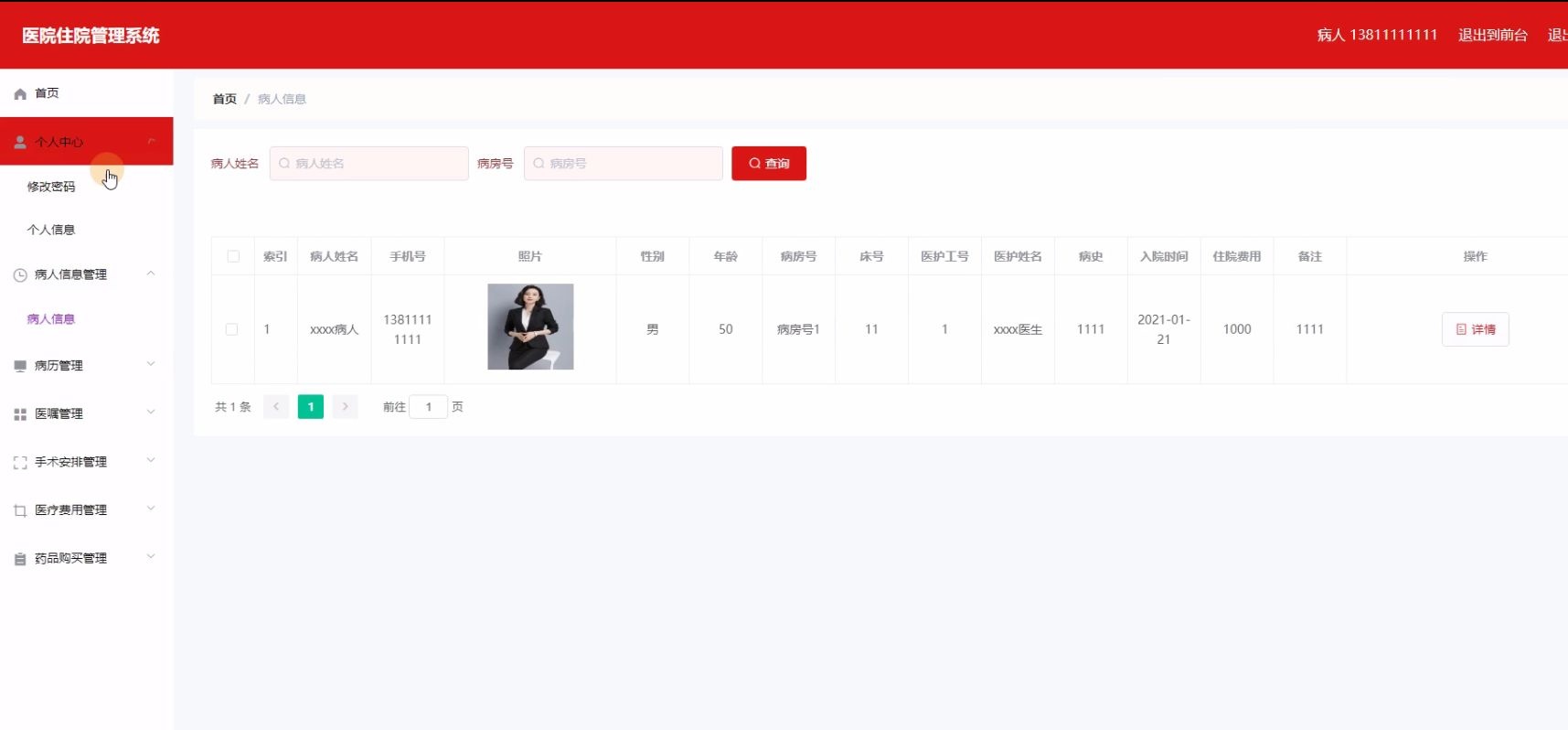Click 退出到前台 in the header
1568x730 pixels.
pos(1492,35)
